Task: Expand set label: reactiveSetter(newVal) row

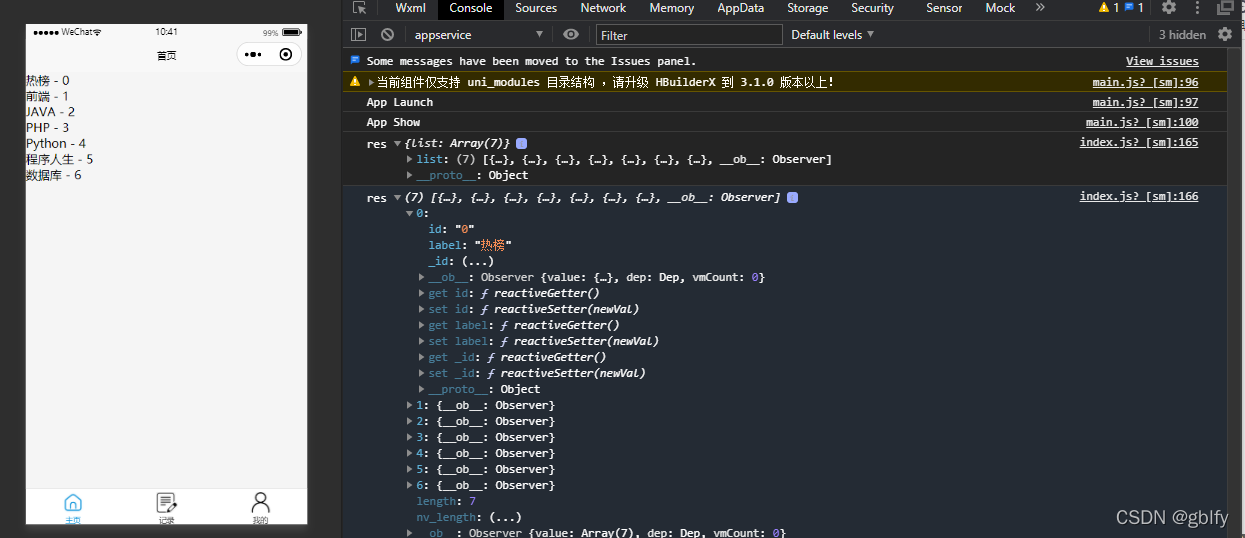Action: (x=422, y=341)
